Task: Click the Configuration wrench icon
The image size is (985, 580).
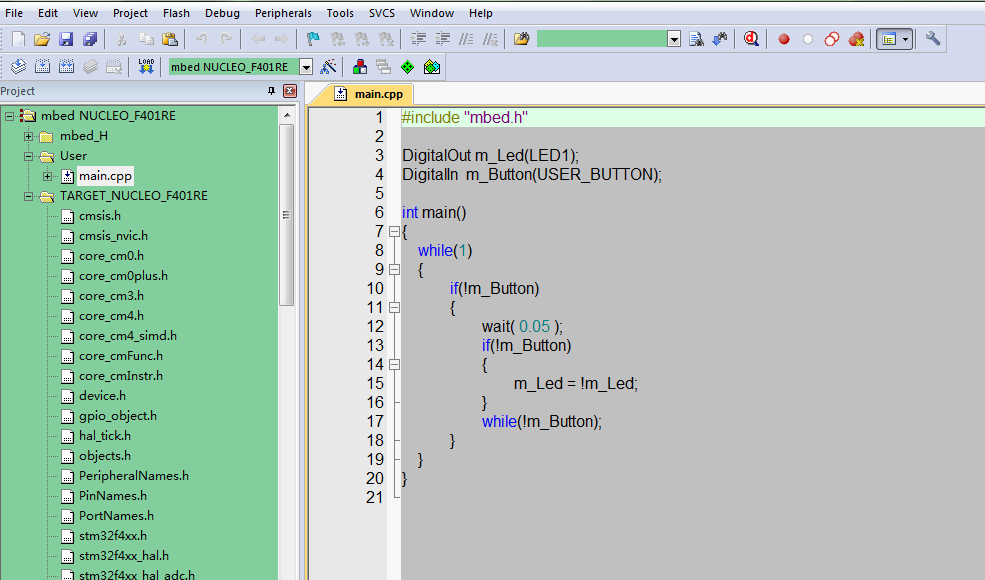Action: tap(933, 39)
